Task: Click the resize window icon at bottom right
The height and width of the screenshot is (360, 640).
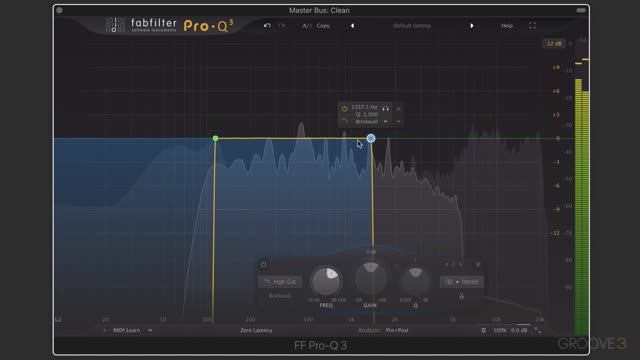Action: tap(538, 330)
